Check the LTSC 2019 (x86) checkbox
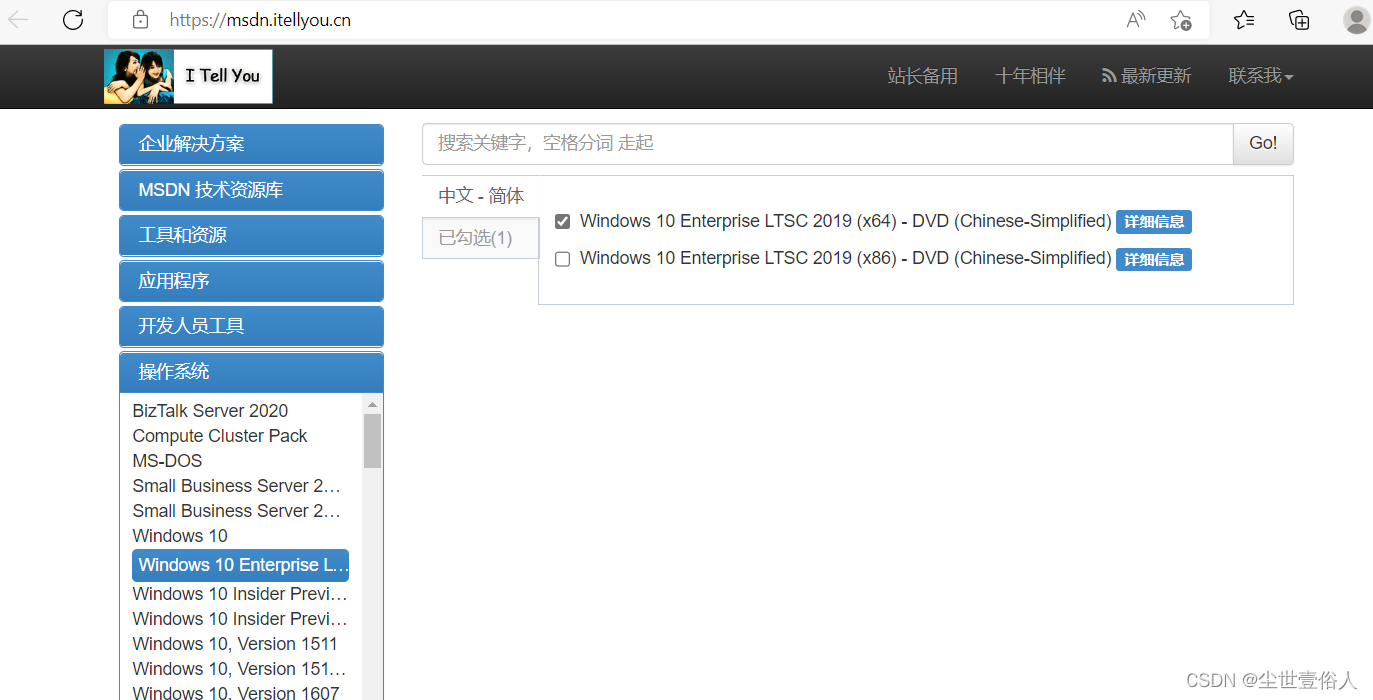The image size is (1373, 700). pos(562,259)
